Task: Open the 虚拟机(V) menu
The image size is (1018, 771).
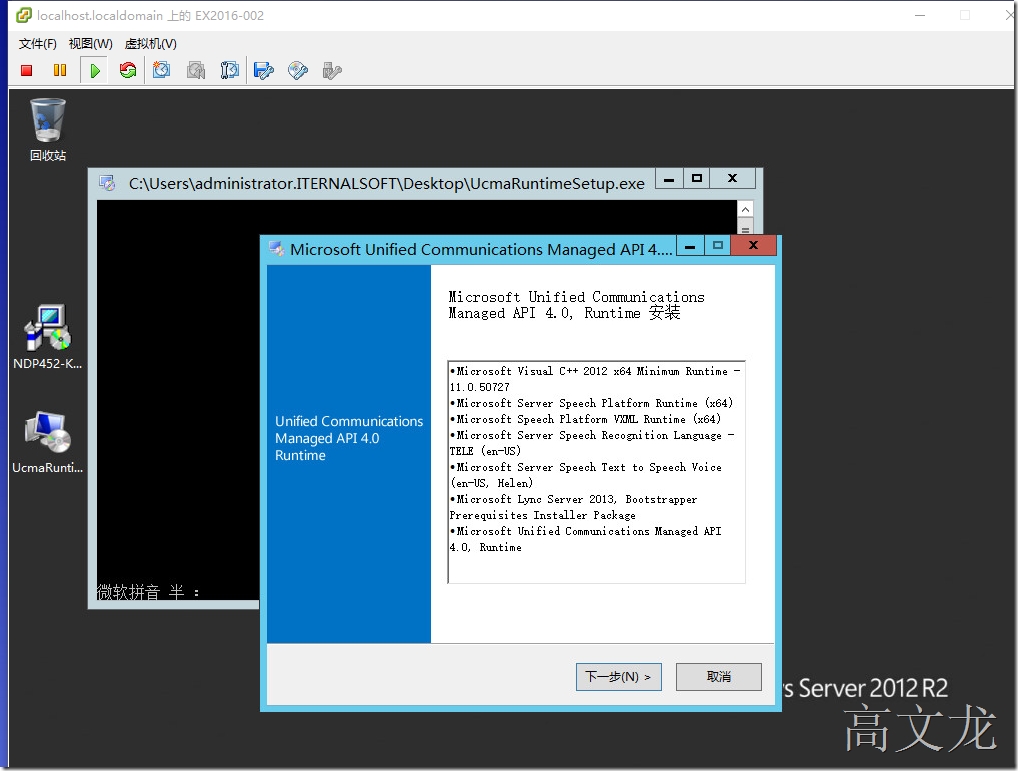Action: (x=151, y=43)
